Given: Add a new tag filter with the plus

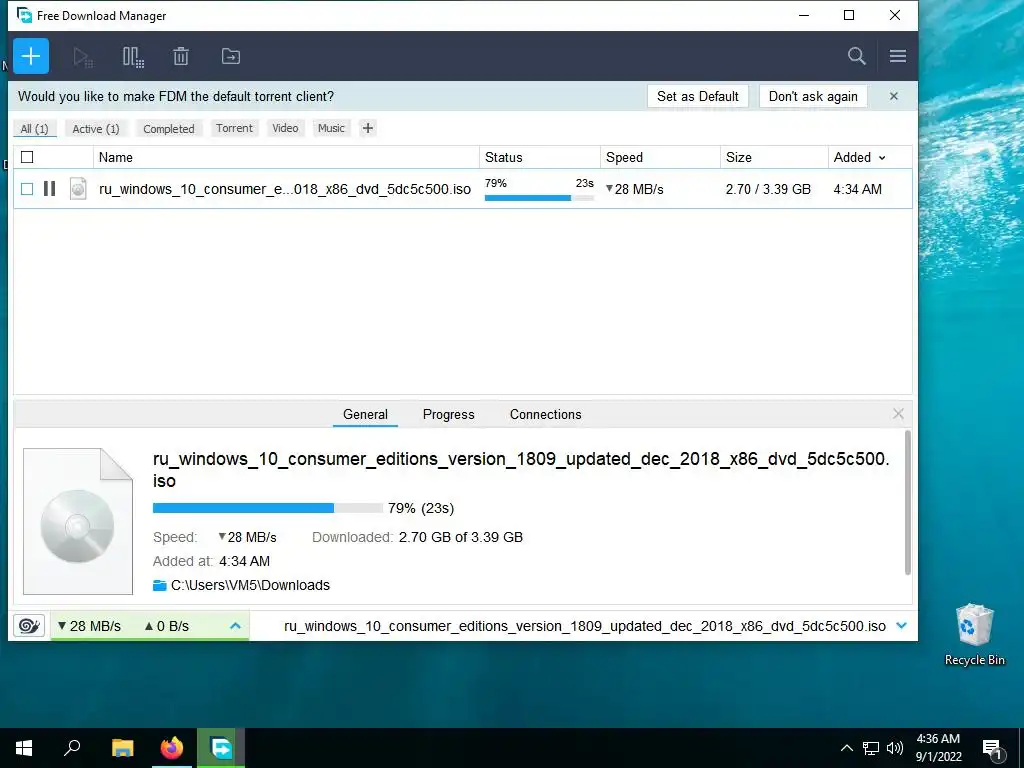Looking at the screenshot, I should [368, 128].
